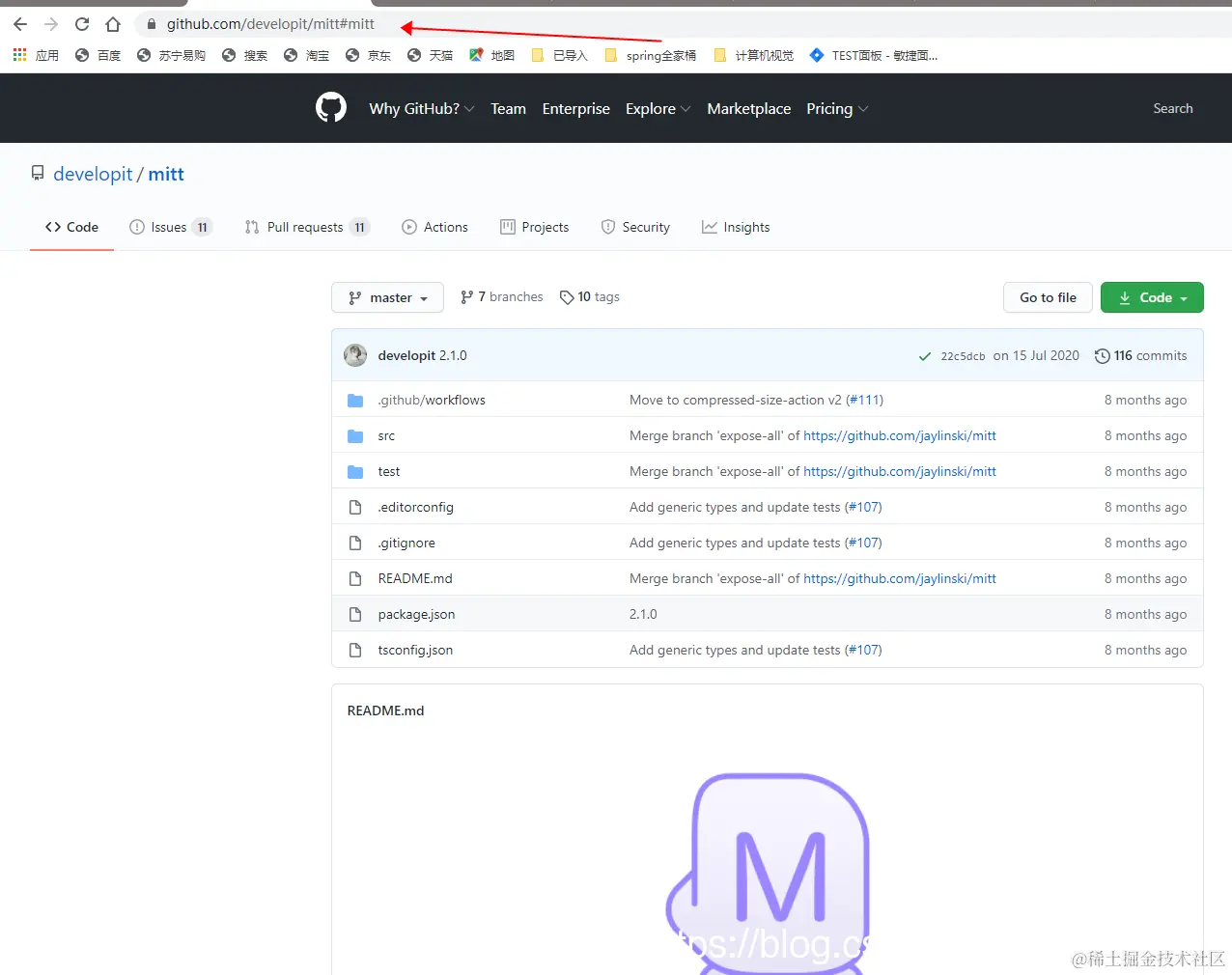The width and height of the screenshot is (1232, 975).
Task: Open the Enterprise page in header
Action: [576, 108]
